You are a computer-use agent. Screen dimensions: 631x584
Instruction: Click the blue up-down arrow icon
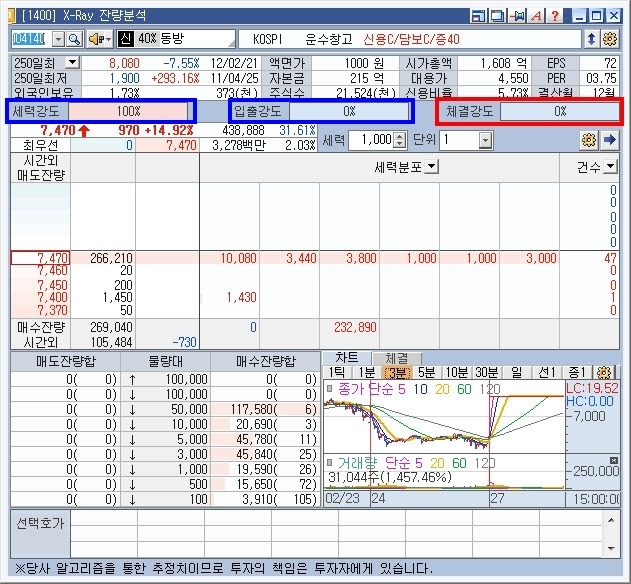[591, 39]
